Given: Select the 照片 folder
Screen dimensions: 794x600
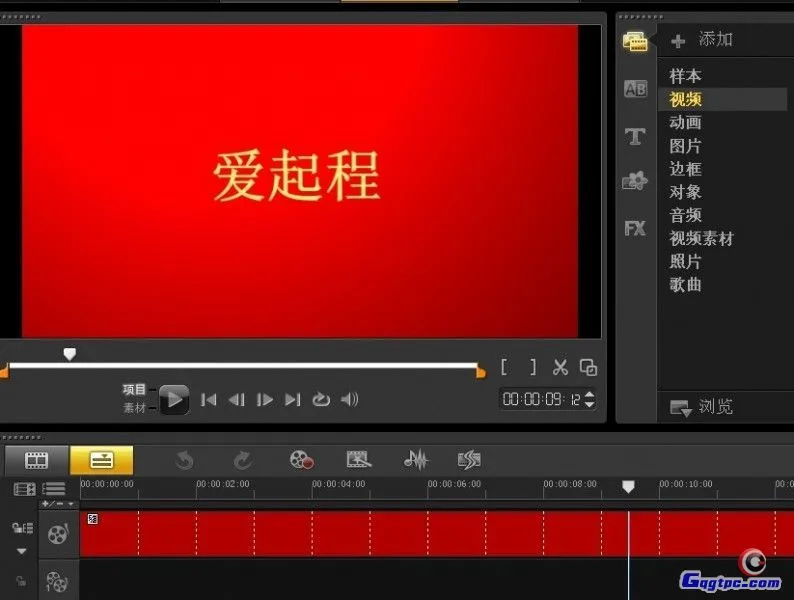Looking at the screenshot, I should 685,262.
